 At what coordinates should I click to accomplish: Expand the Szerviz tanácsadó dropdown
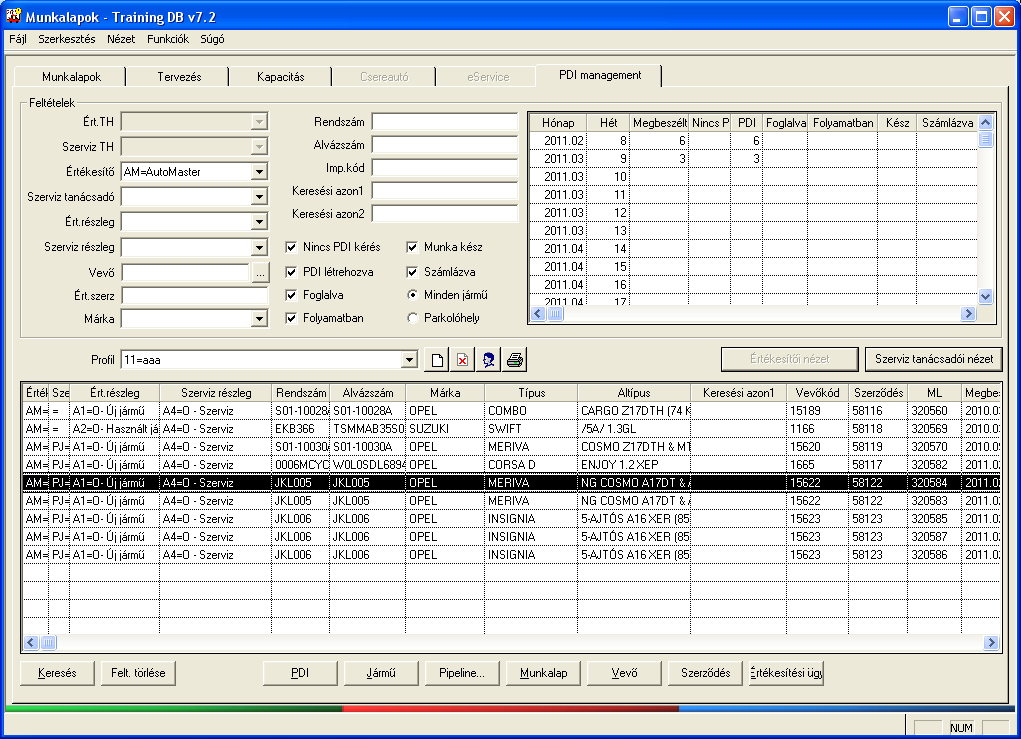[259, 197]
